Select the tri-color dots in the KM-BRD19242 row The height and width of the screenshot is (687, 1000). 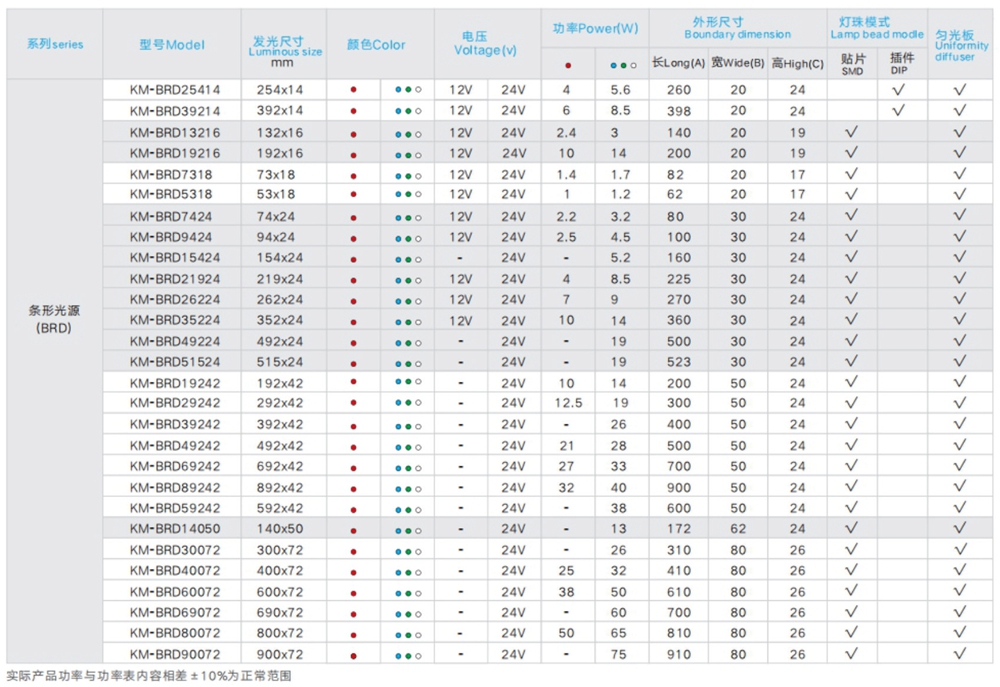coord(407,383)
